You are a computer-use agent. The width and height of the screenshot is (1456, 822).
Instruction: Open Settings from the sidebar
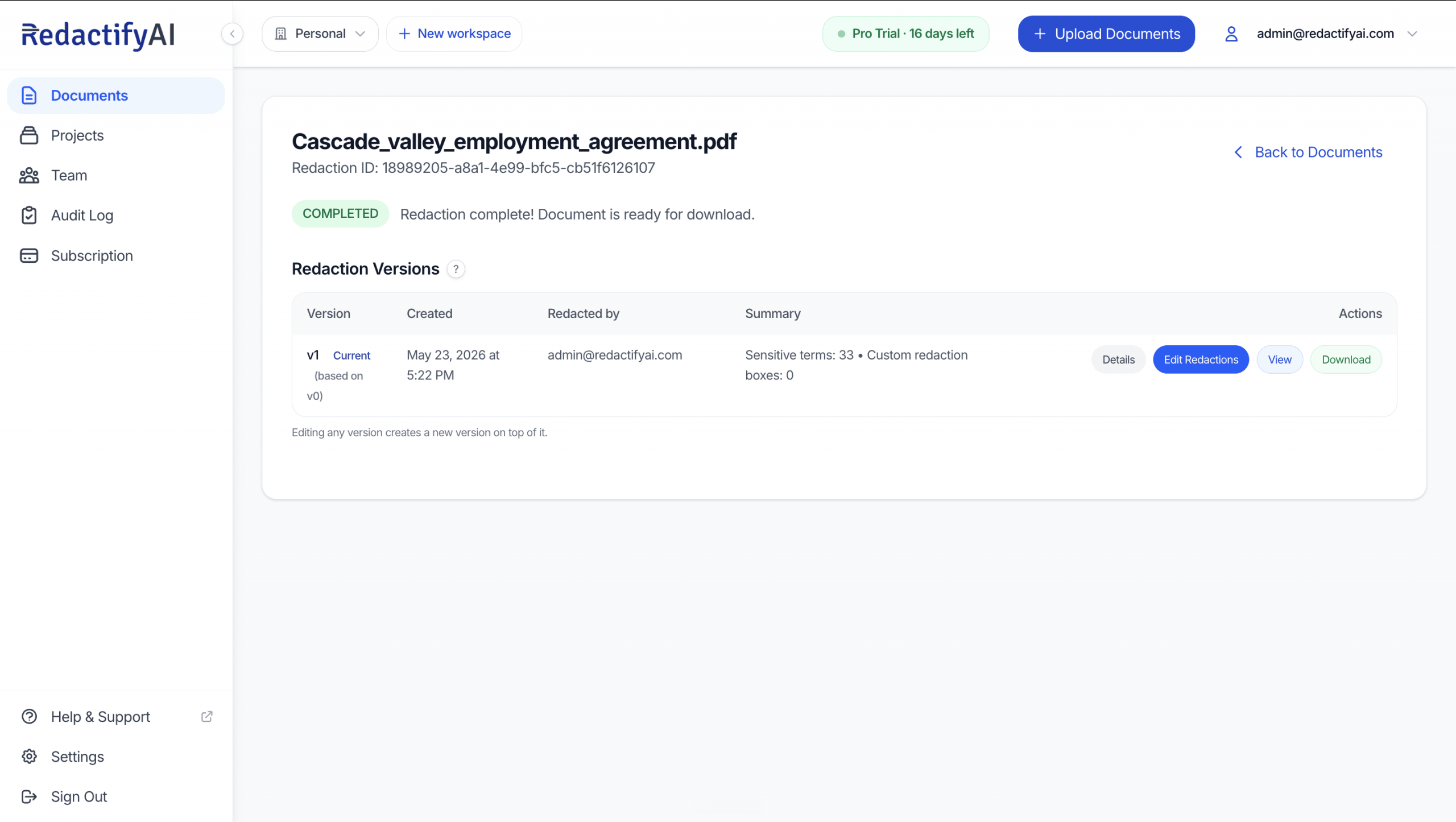(116, 757)
